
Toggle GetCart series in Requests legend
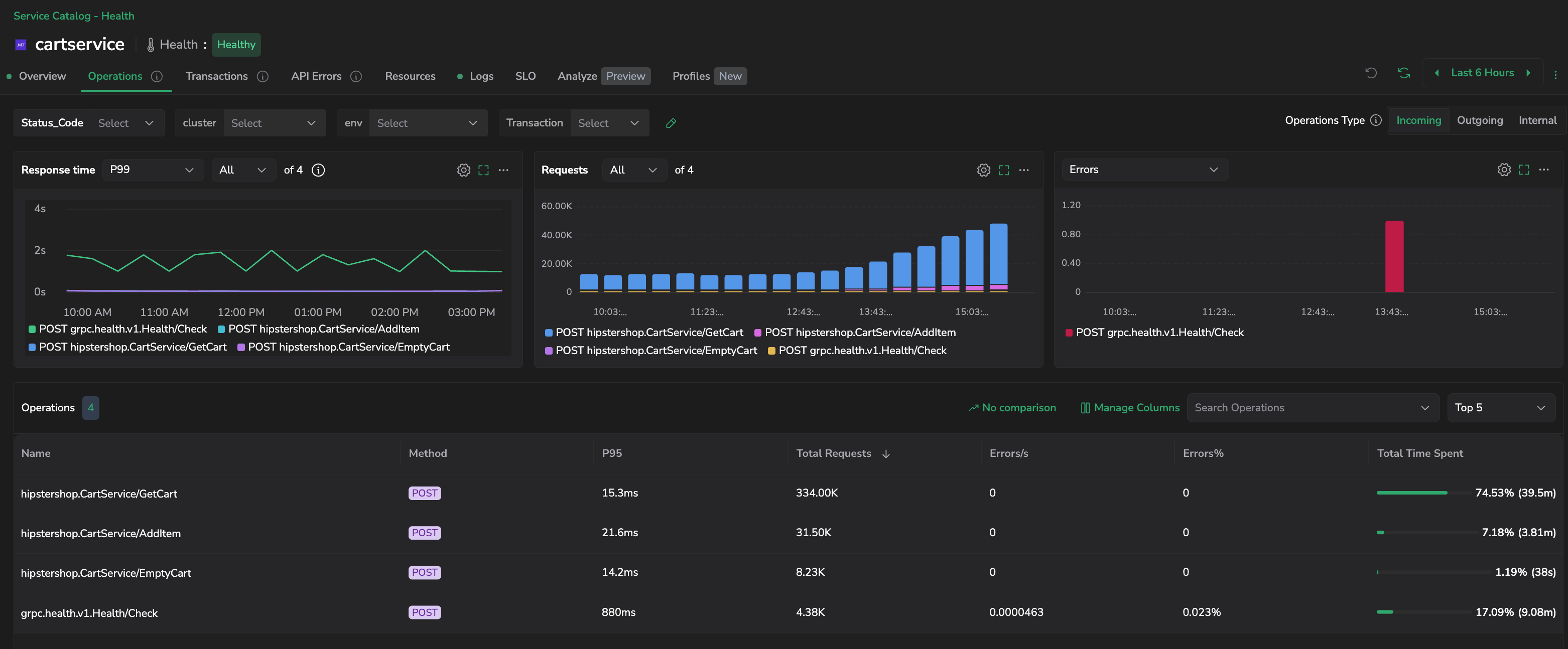click(x=644, y=332)
